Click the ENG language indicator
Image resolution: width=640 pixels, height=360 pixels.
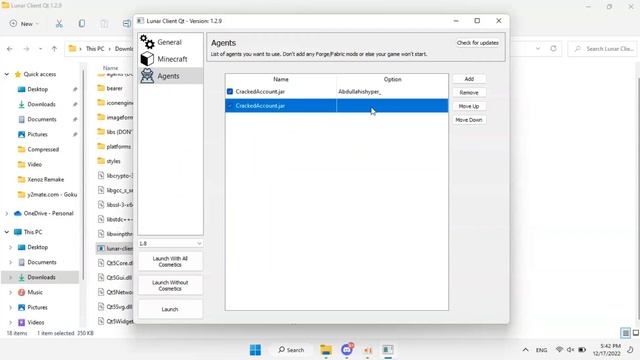(542, 350)
